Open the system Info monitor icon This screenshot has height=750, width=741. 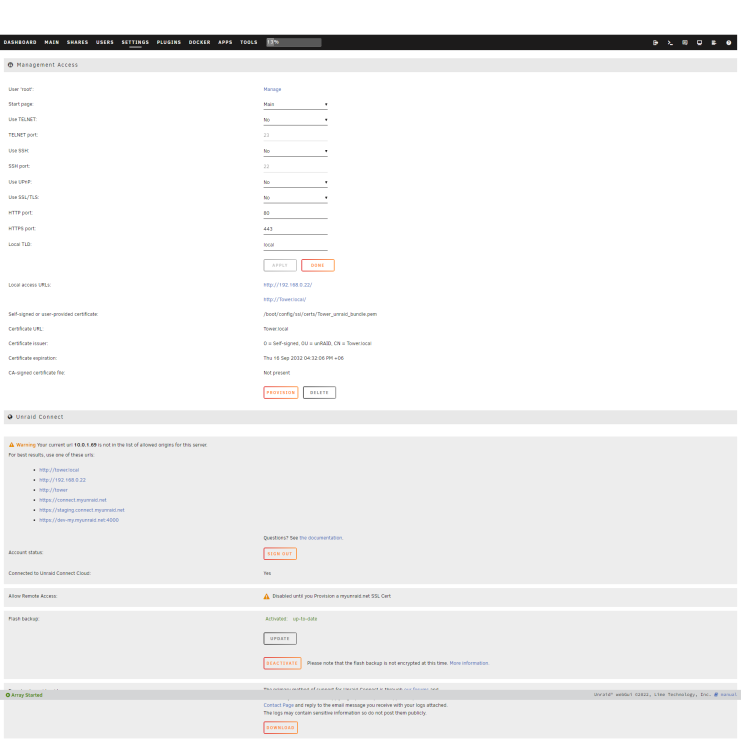point(699,43)
